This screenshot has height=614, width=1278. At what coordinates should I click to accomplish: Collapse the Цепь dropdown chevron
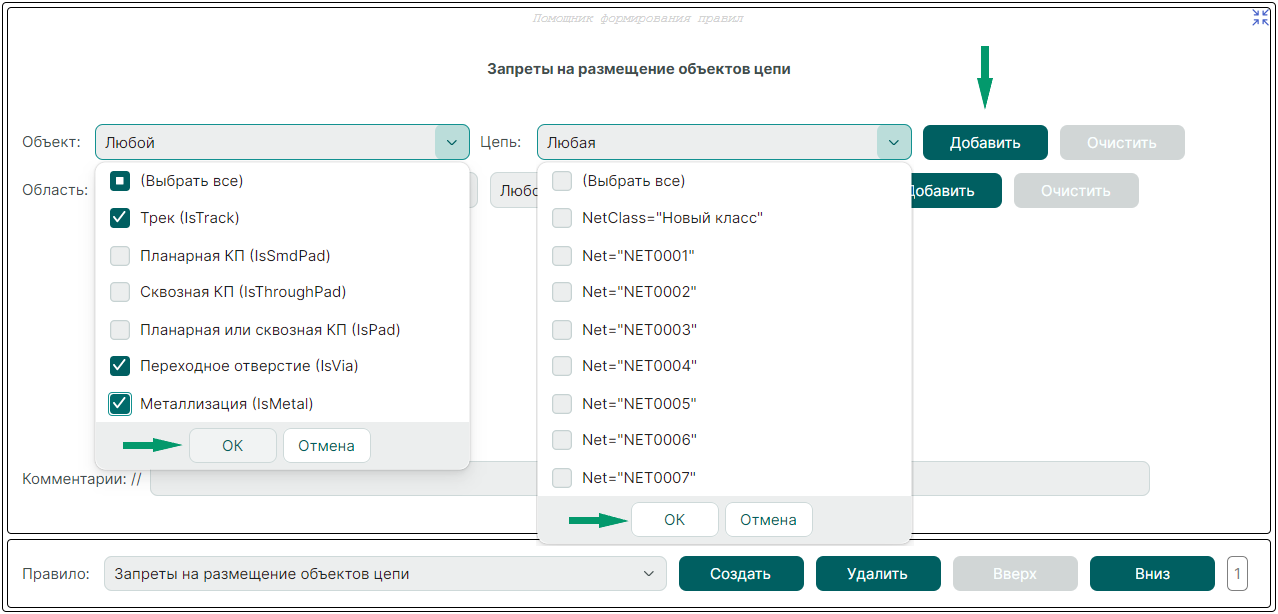pyautogui.click(x=893, y=142)
